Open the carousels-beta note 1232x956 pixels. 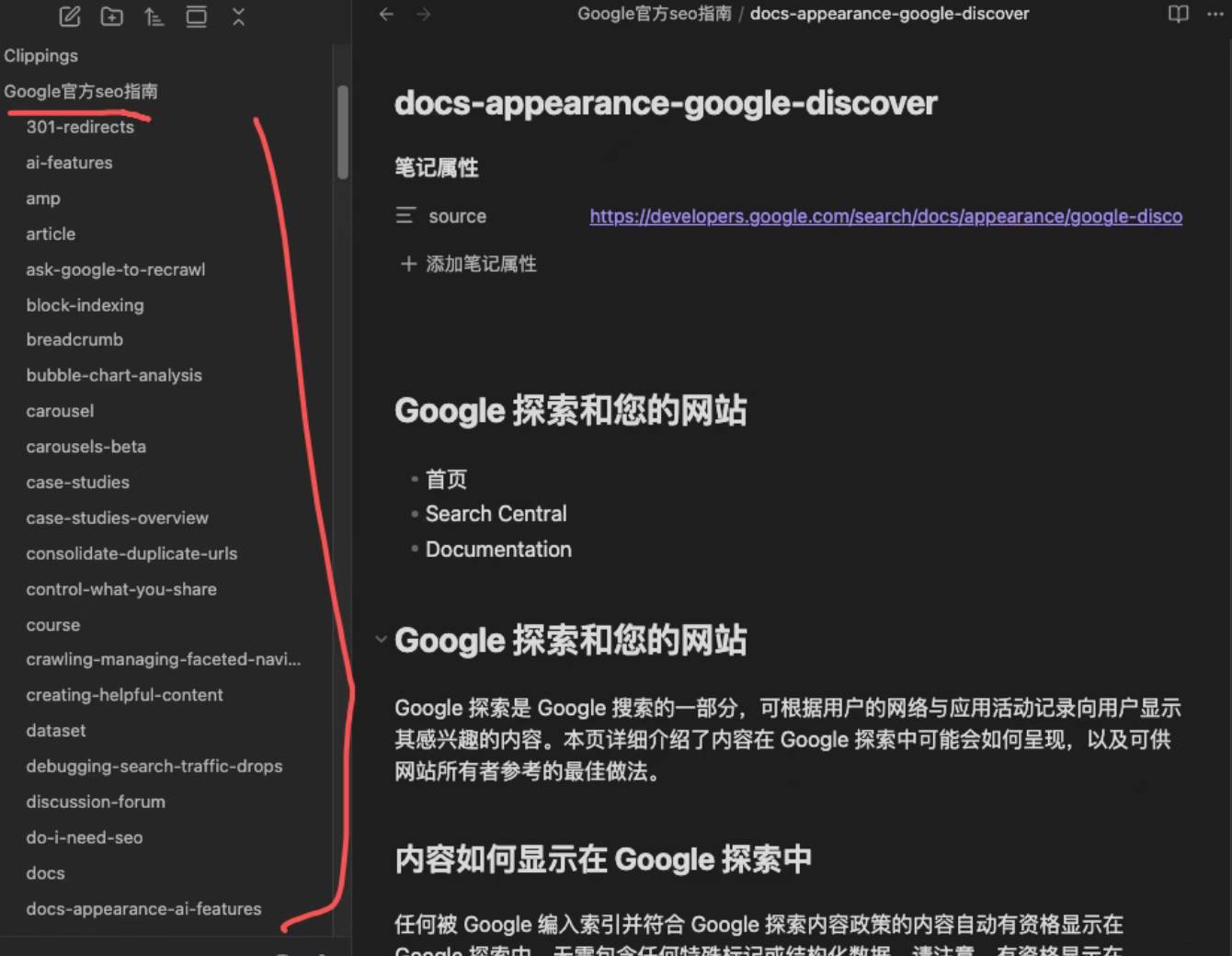coord(86,447)
